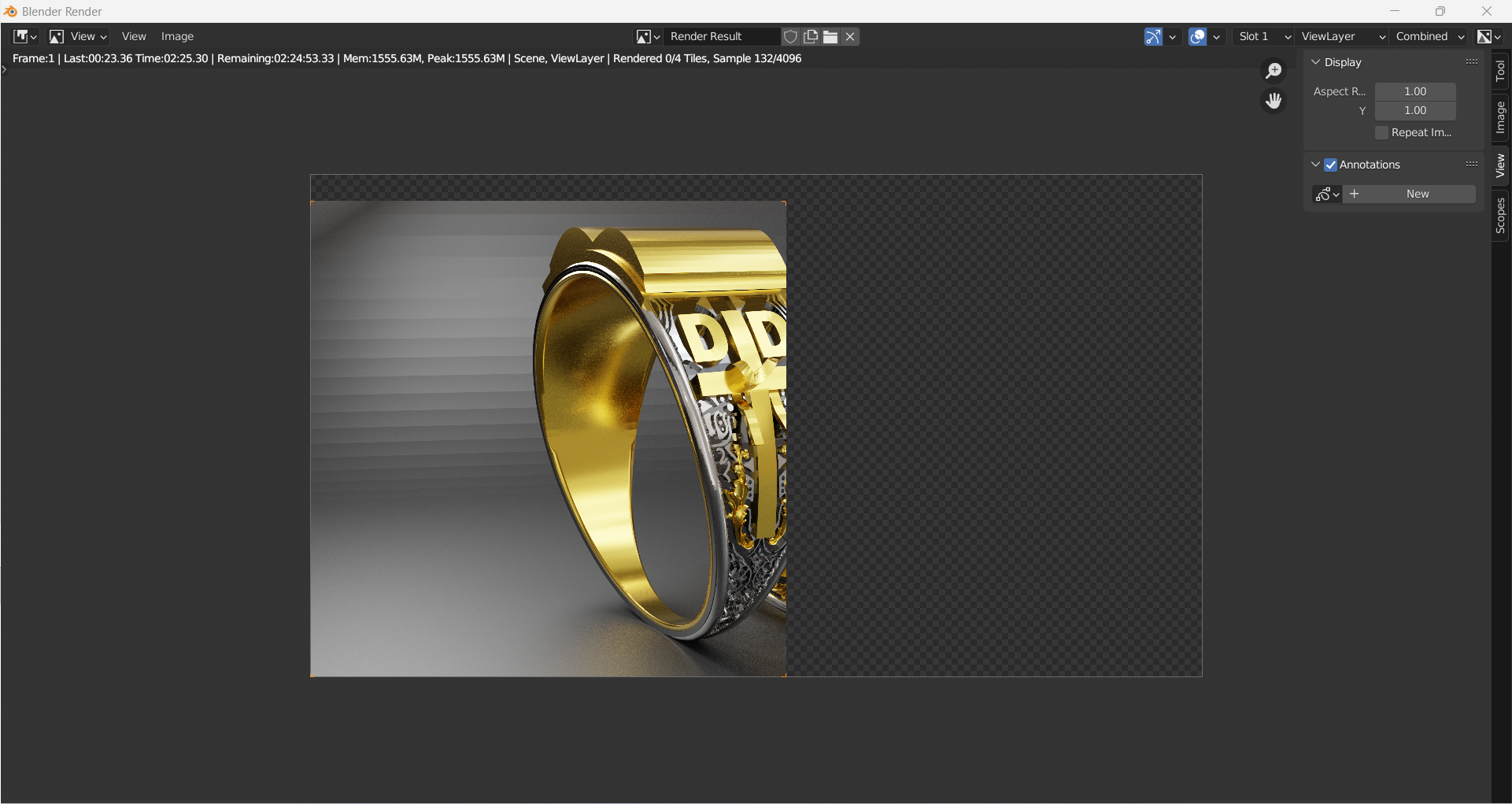Switch to the Tool sidebar tab
Viewport: 1512px width, 804px height.
pos(1500,72)
